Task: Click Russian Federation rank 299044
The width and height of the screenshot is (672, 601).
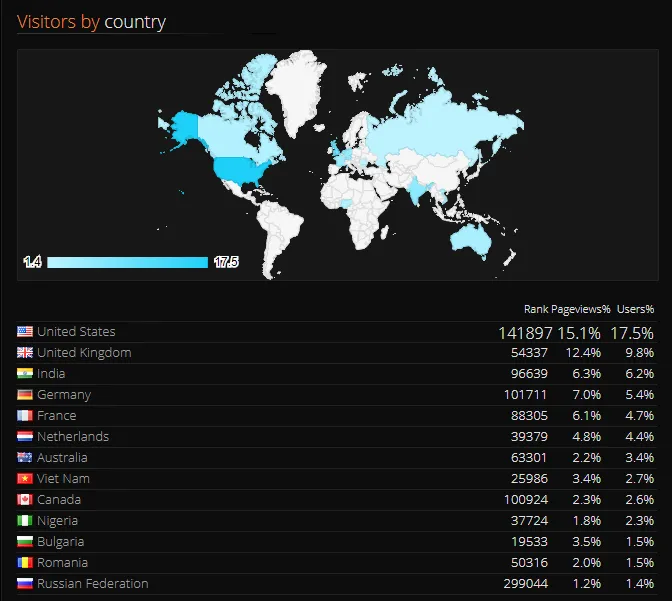Action: click(526, 584)
